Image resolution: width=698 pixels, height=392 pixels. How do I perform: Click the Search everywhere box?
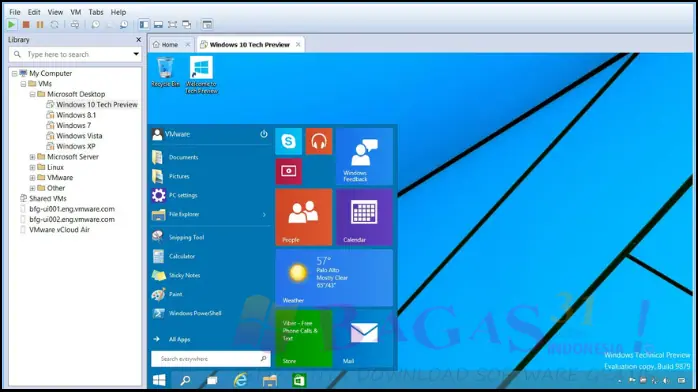[211, 359]
